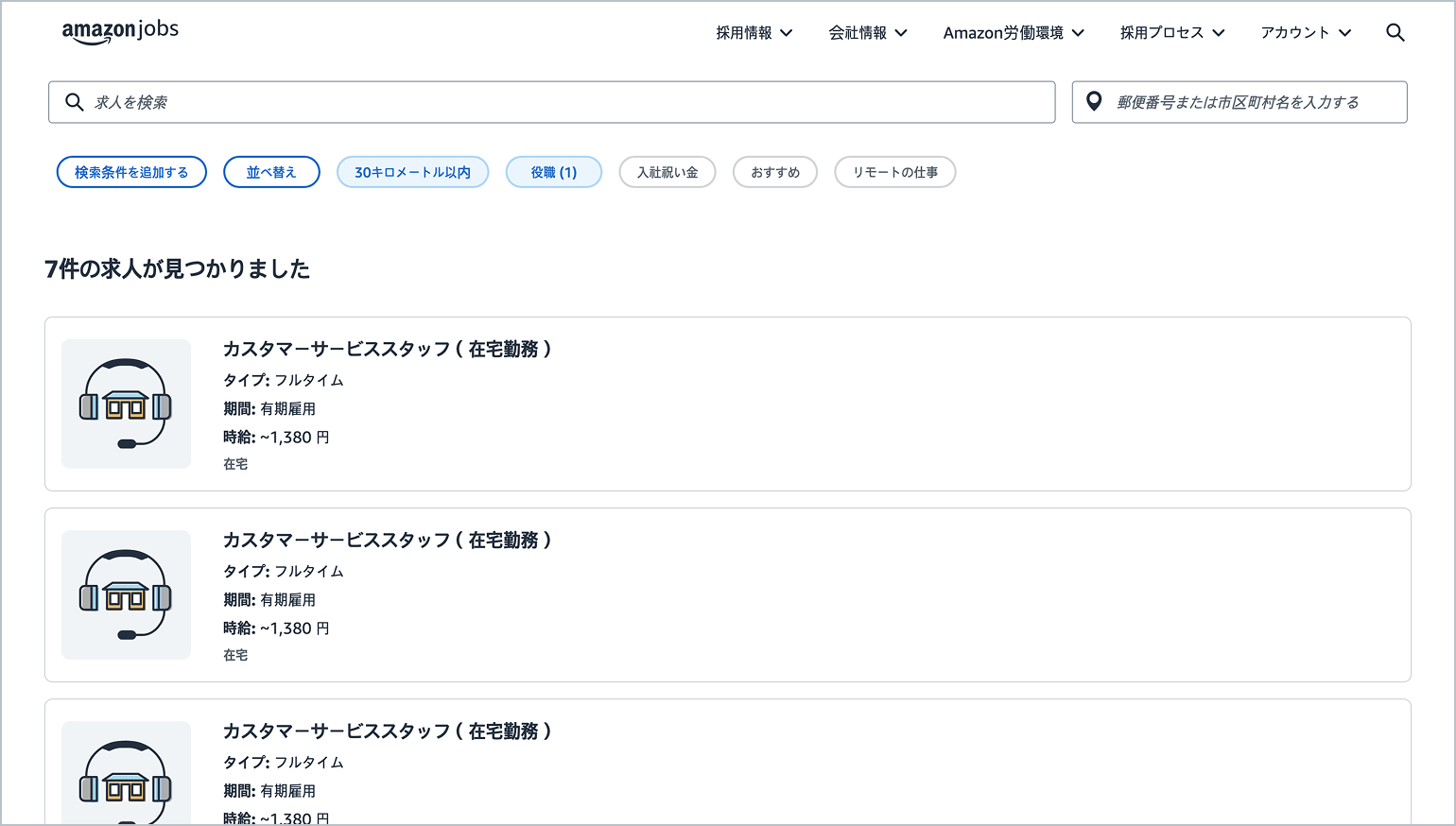
Task: Expand the 採用情報 menu
Action: pos(754,32)
